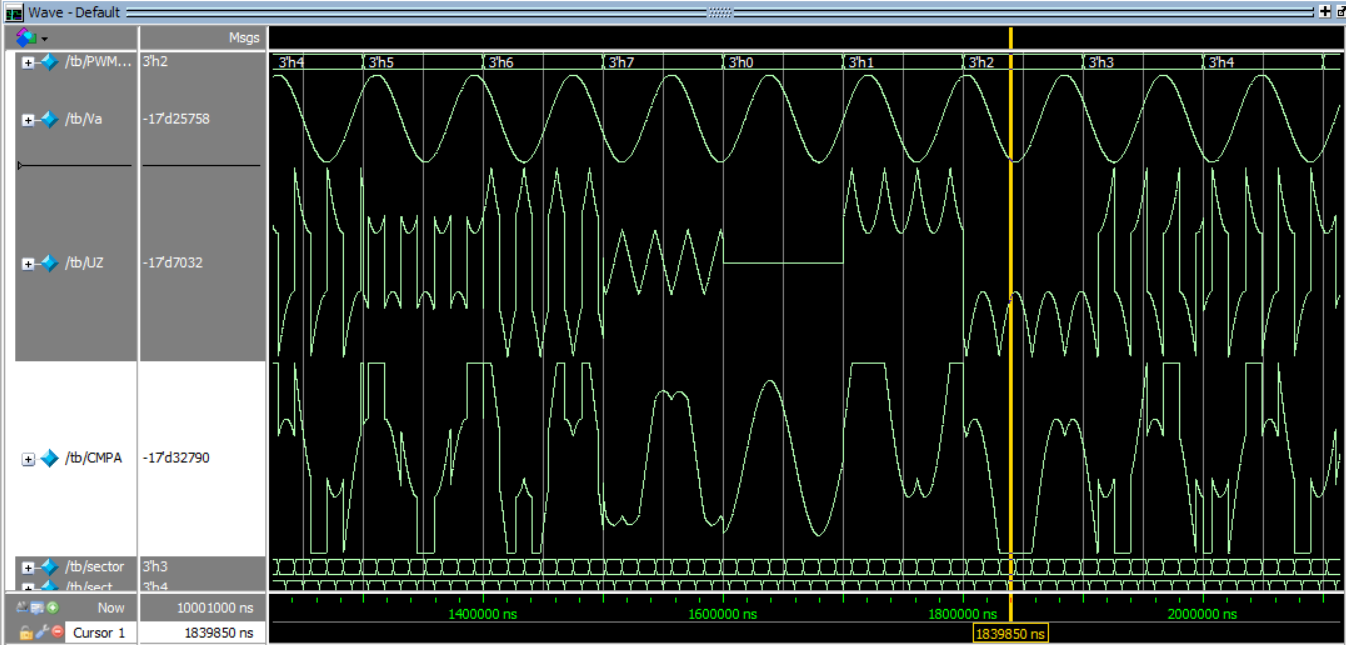The height and width of the screenshot is (645, 1346).
Task: Click the /tb/Va blue diamond signal icon
Action: pyautogui.click(x=48, y=119)
